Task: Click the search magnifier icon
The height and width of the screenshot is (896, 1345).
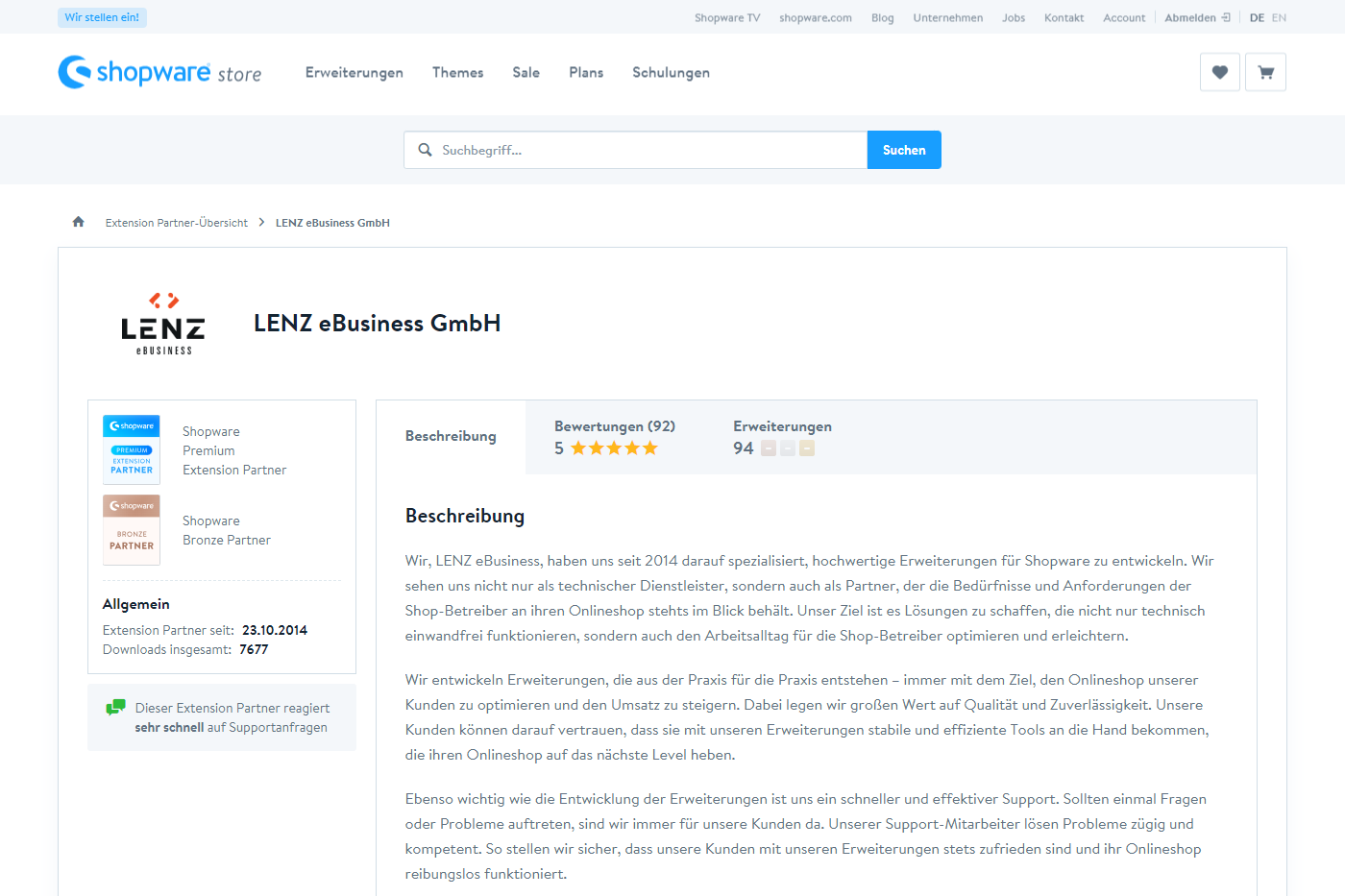Action: click(x=425, y=150)
